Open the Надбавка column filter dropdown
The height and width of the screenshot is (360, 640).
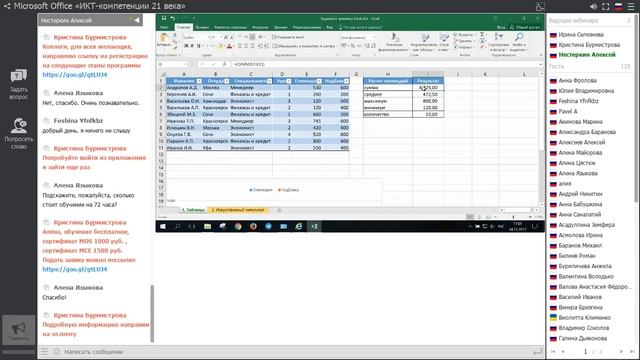(346, 81)
